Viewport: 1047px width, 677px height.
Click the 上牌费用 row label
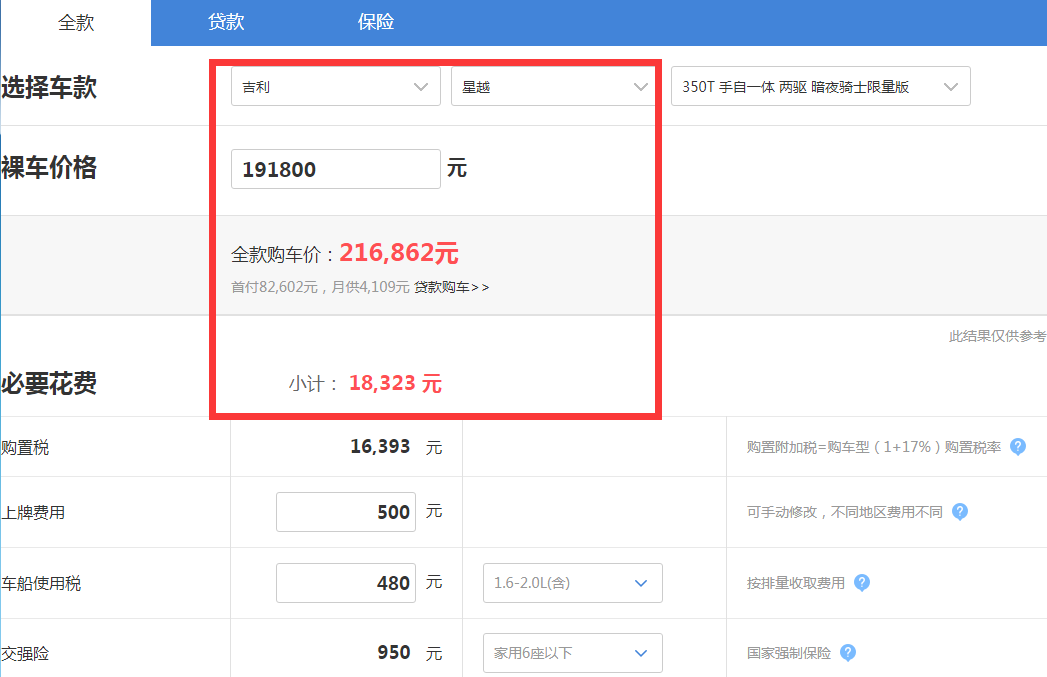pyautogui.click(x=33, y=513)
